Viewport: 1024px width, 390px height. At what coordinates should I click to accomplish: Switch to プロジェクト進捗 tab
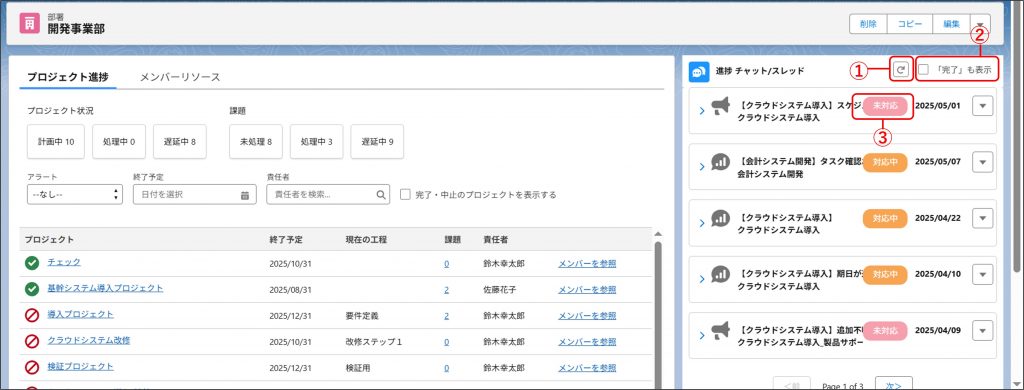click(x=68, y=76)
